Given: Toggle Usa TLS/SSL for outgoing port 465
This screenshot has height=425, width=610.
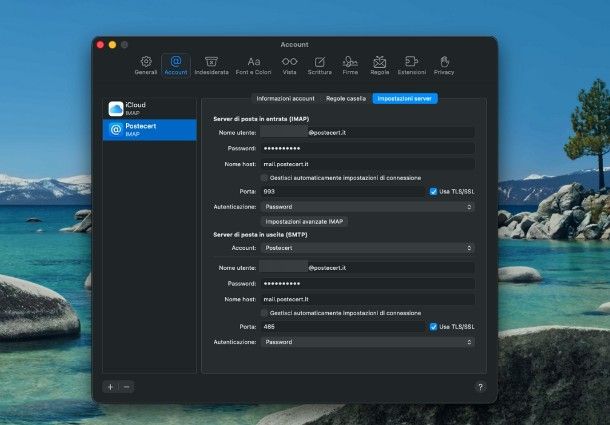Looking at the screenshot, I should point(433,326).
